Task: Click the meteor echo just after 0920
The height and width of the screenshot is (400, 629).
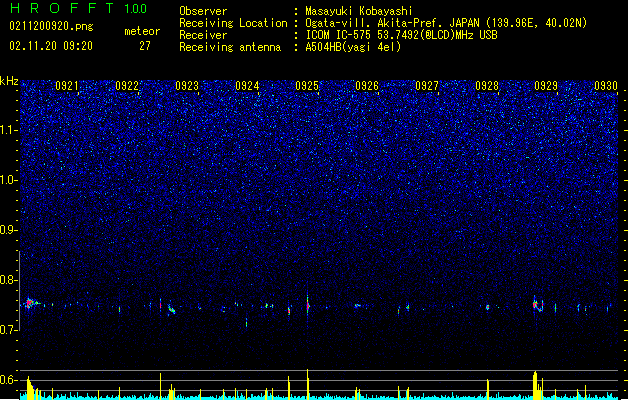Action: [30, 303]
